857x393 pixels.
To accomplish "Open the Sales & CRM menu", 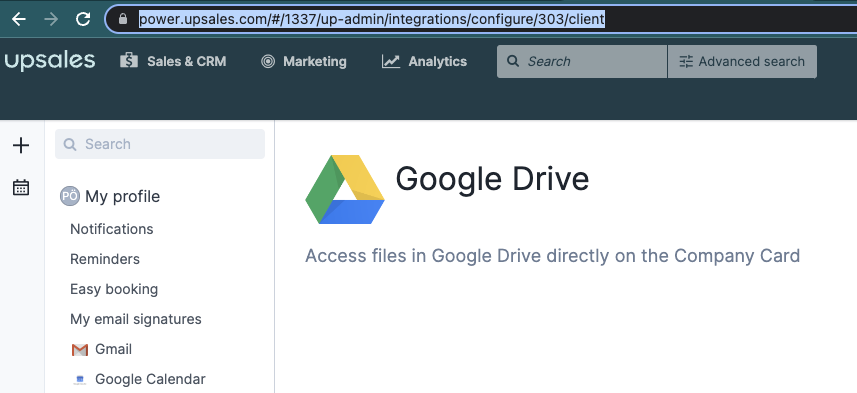I will click(x=173, y=61).
